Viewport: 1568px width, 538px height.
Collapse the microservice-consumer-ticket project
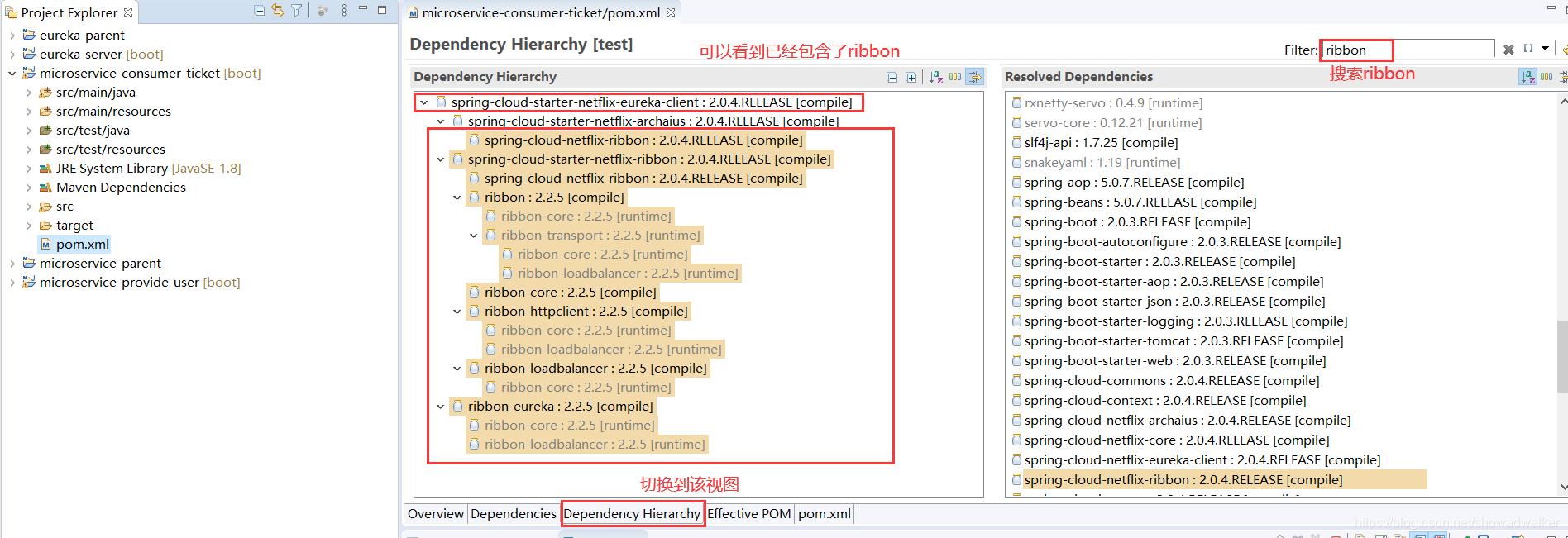(x=12, y=74)
